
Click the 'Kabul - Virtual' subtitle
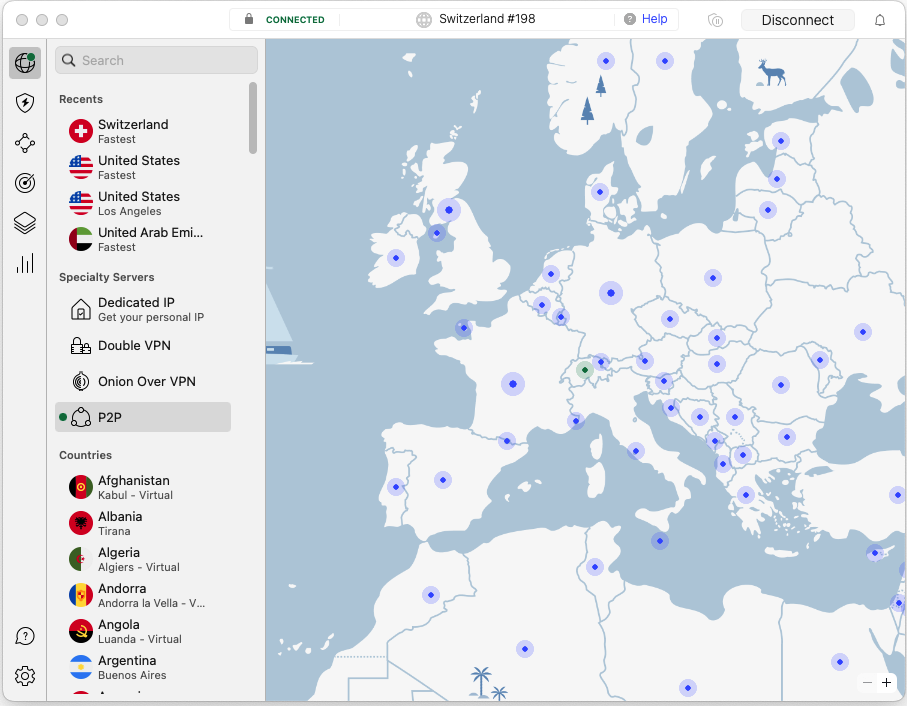(x=135, y=496)
